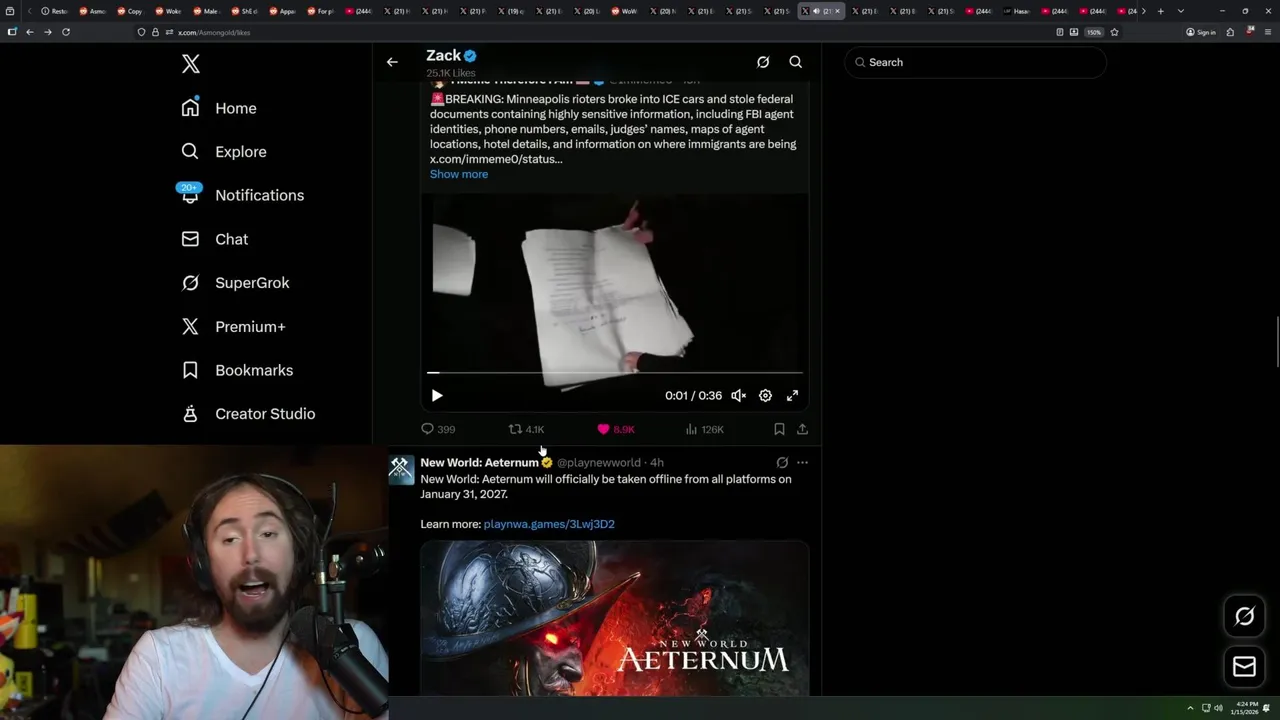Click browser forward button
This screenshot has width=1280, height=720.
coord(47,32)
